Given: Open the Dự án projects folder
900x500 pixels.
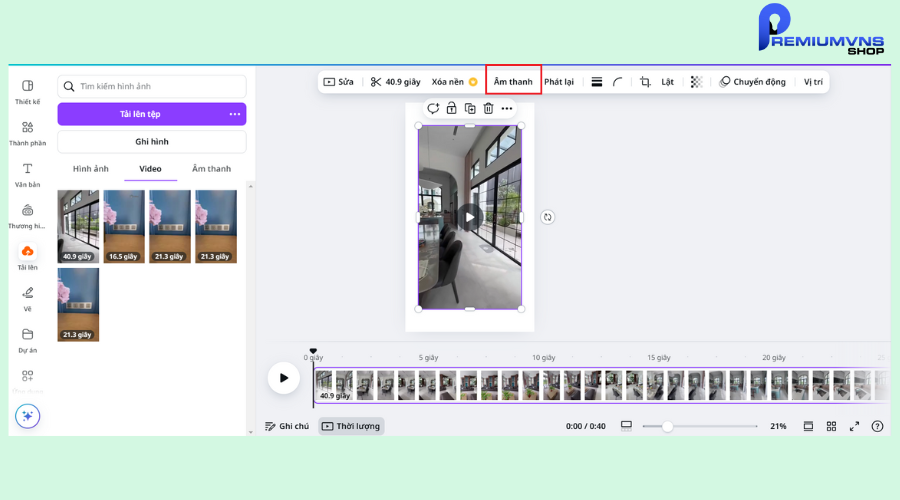Looking at the screenshot, I should tap(27, 340).
